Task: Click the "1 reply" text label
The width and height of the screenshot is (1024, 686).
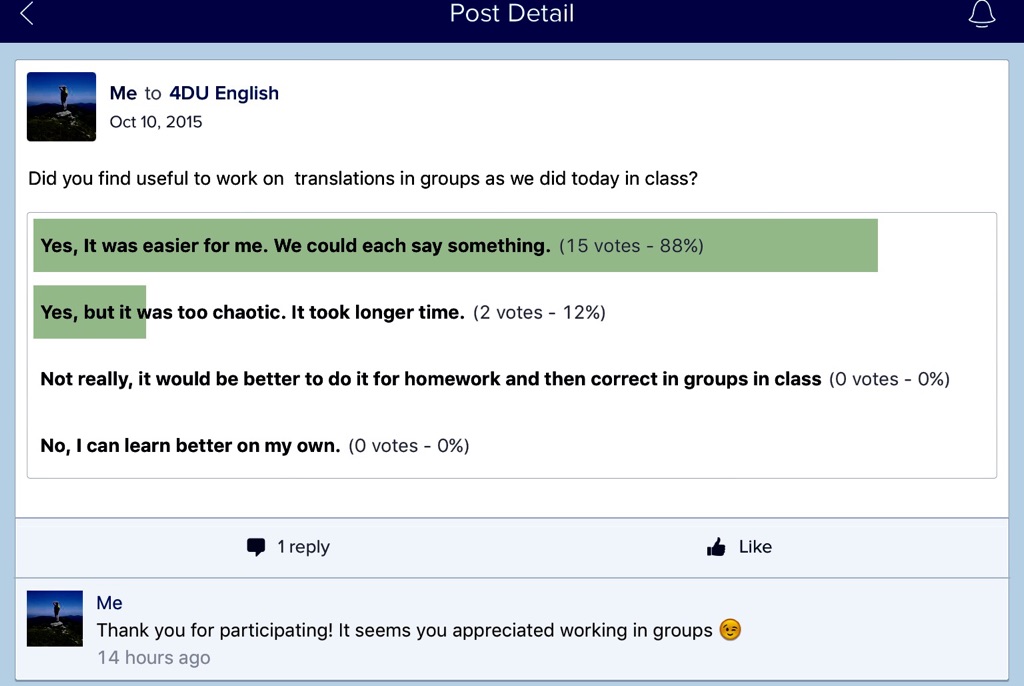Action: 303,547
